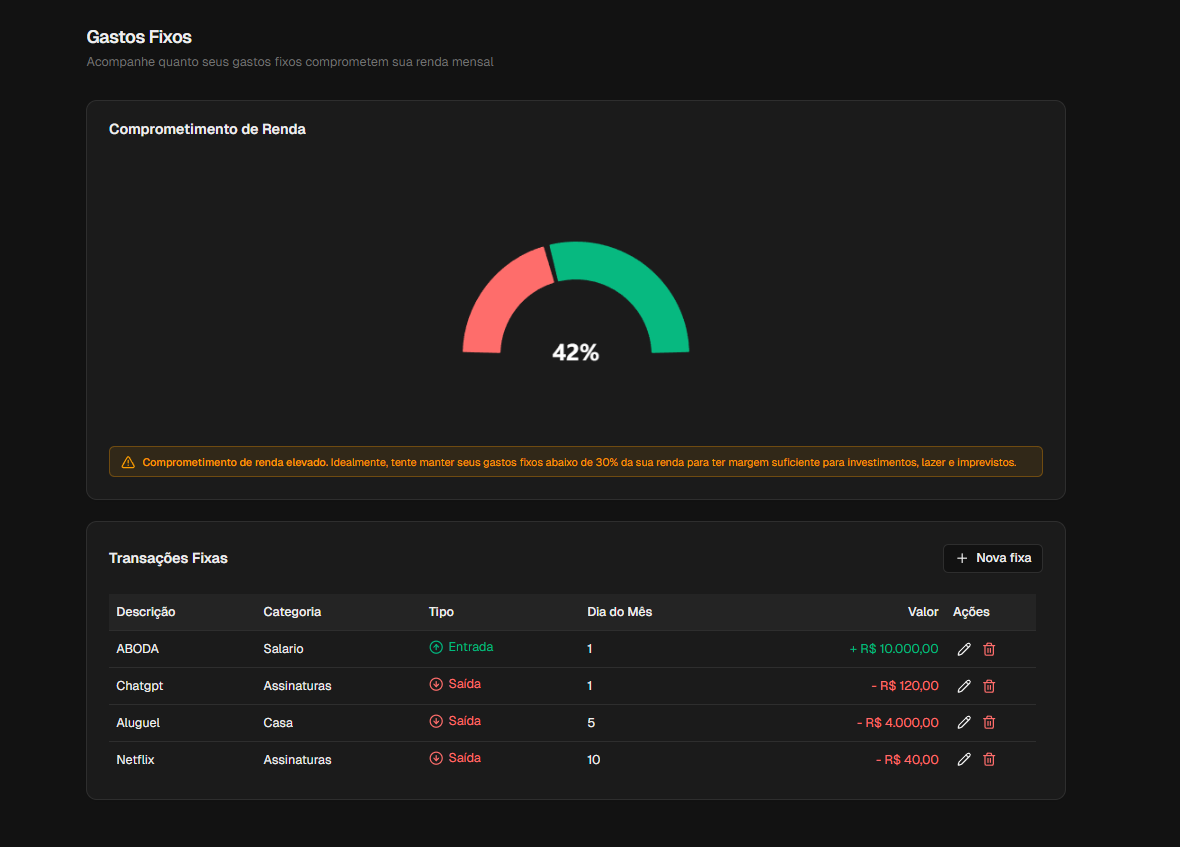1180x847 pixels.
Task: Remove the Chatgpt subscription with trash icon
Action: click(x=989, y=686)
